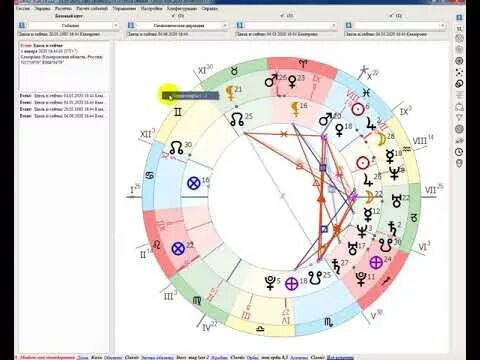Click the blue data icon of third chart slot

coord(239,25)
